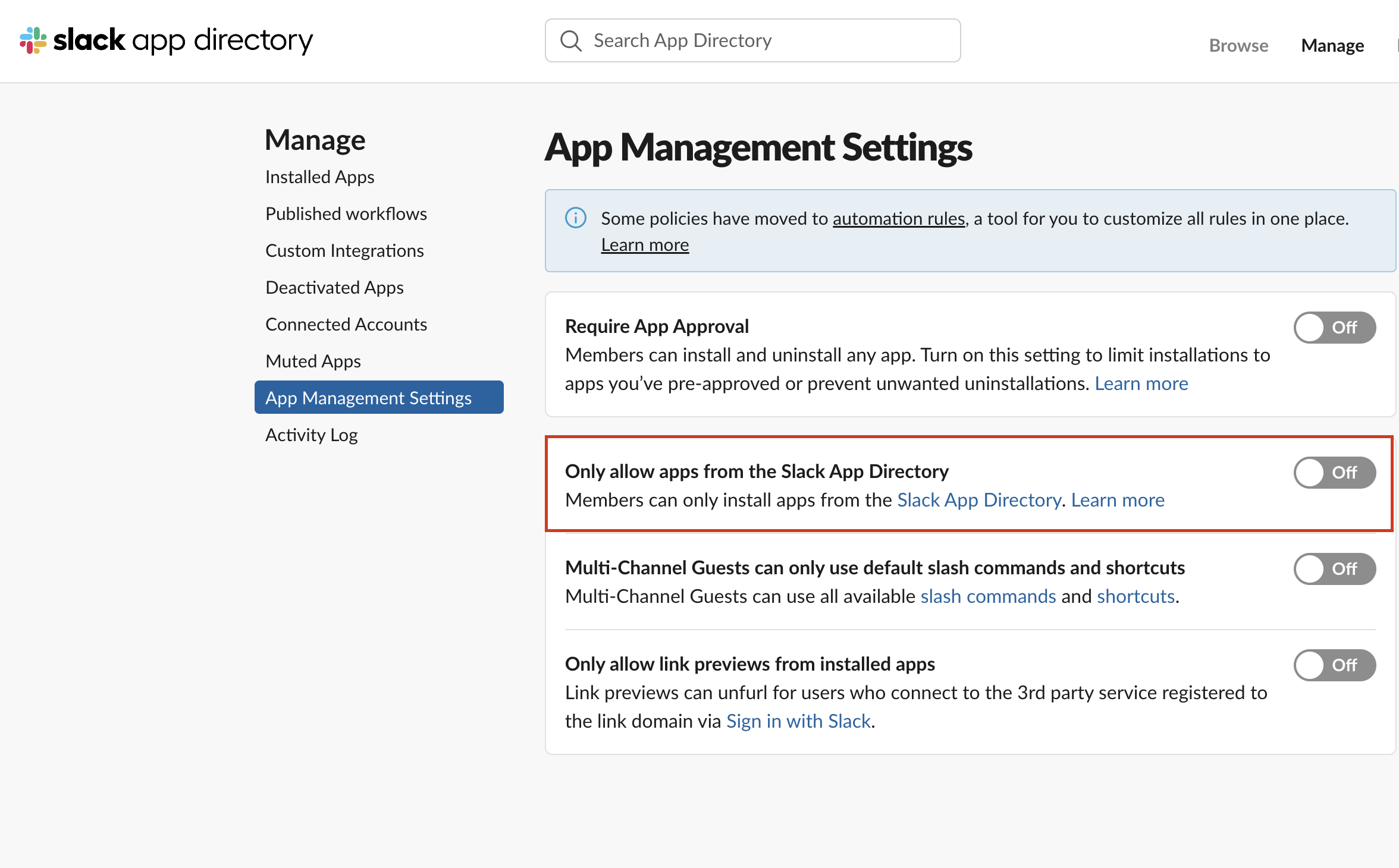Follow the automation rules link
Screen dimensions: 1399x868
tap(899, 219)
